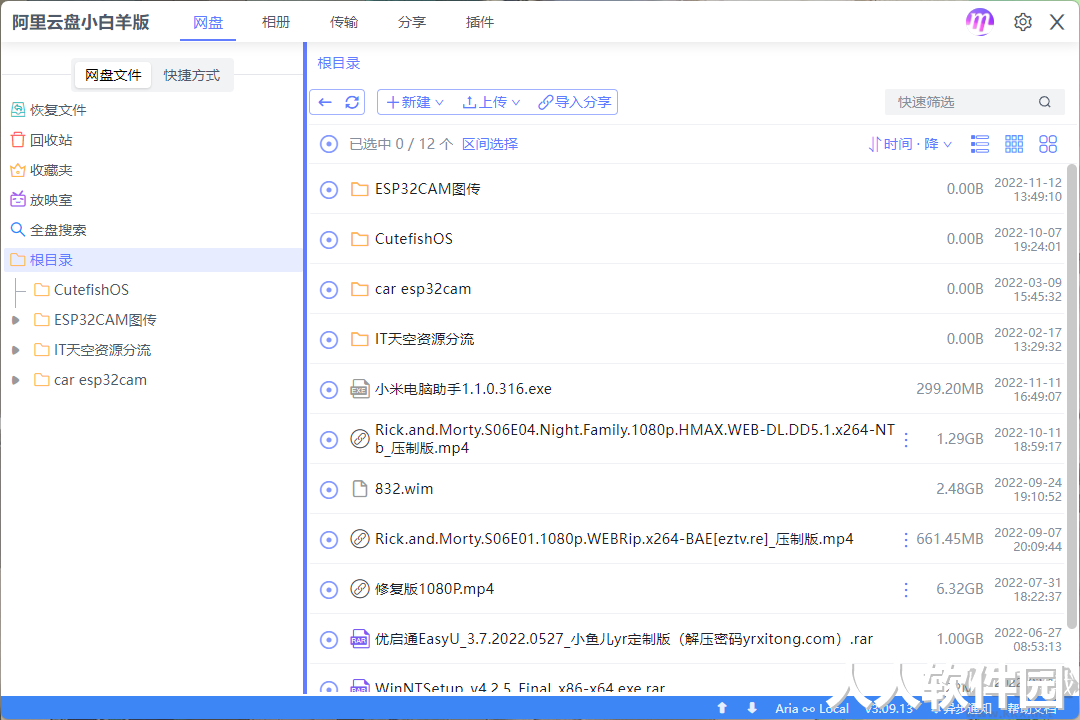
Task: Open the IT天空资源分流 folder name
Action: point(424,339)
